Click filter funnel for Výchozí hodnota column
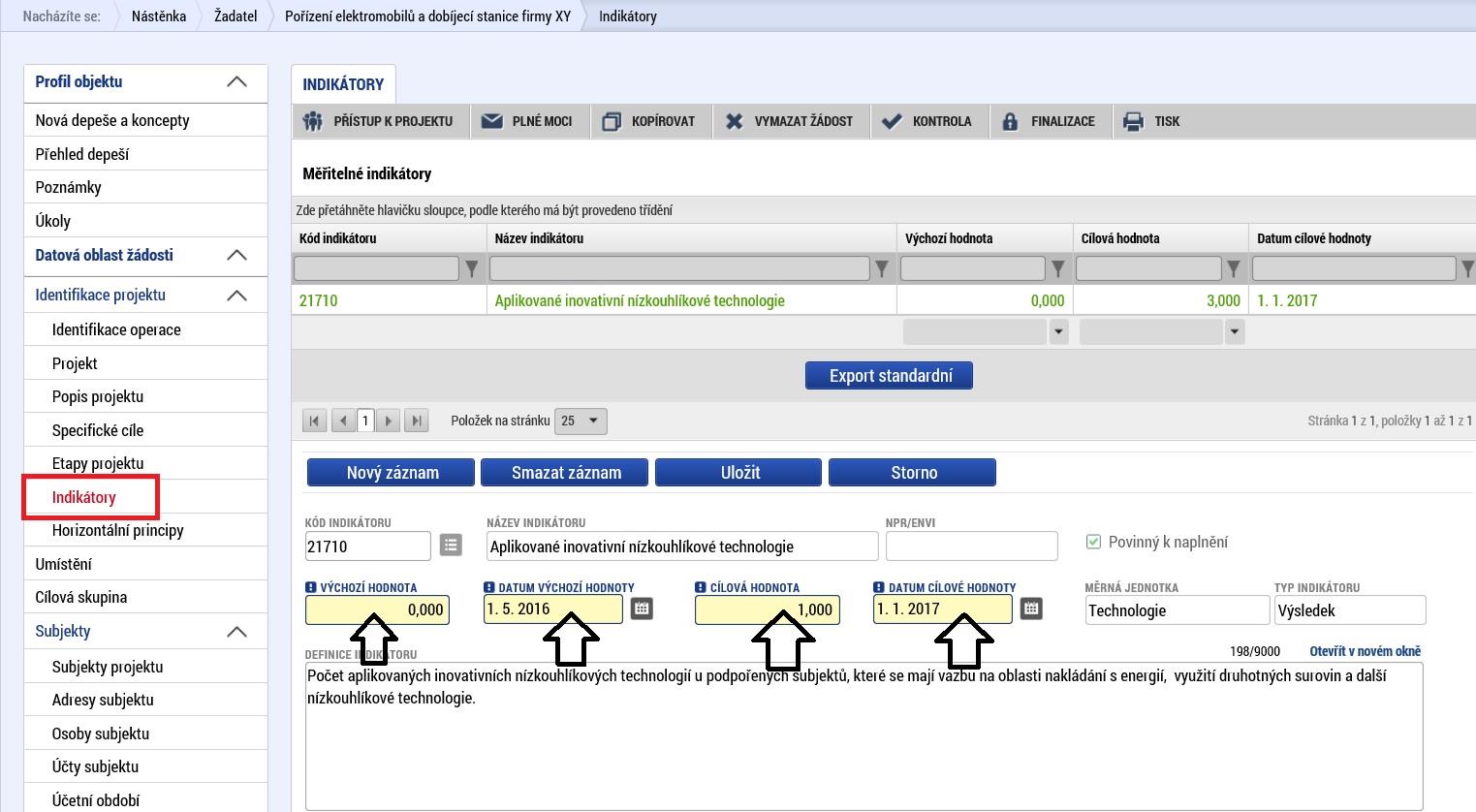Screen dimensions: 1476x812 click(1058, 268)
